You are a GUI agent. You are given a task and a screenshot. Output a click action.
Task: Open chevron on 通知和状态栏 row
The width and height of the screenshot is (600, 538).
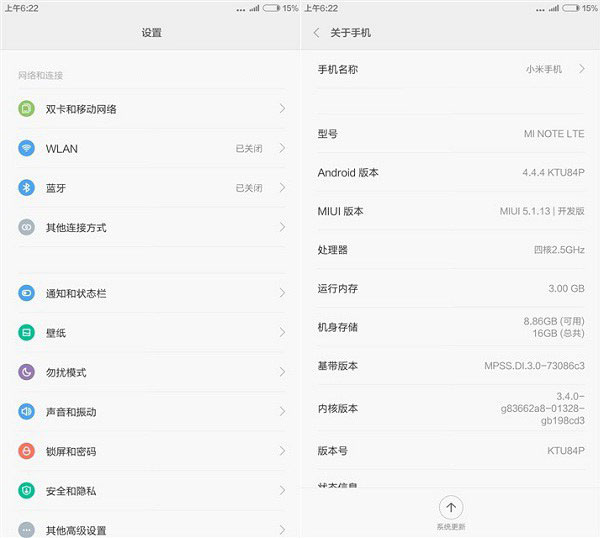(x=282, y=293)
